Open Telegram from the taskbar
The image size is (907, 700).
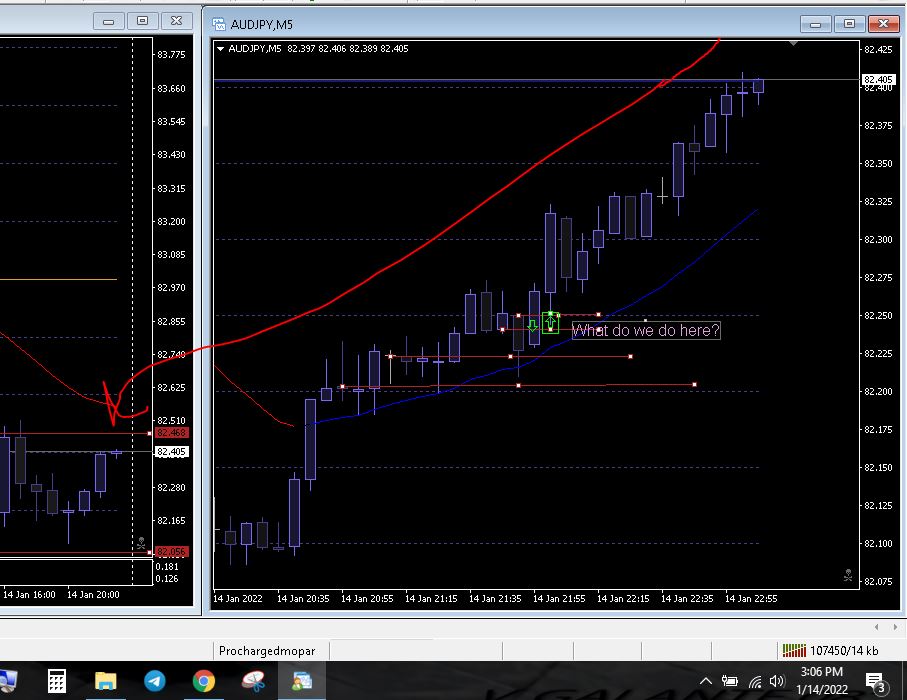tap(154, 681)
